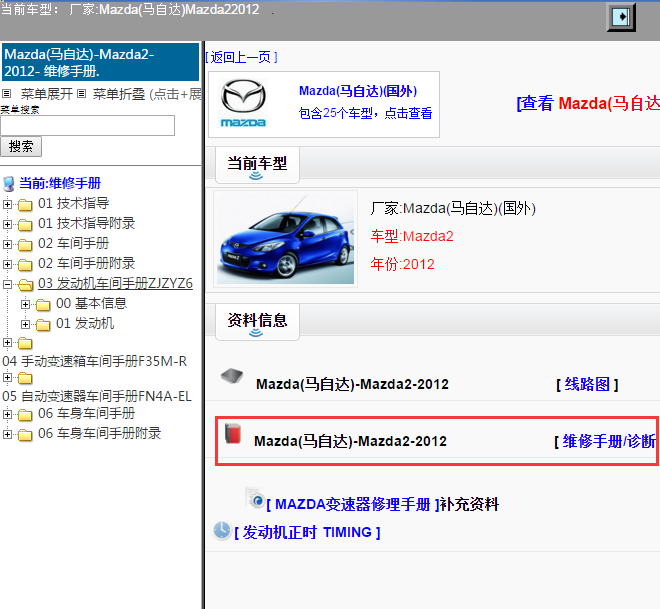Click the red book icon for 维修手册 row
660x609 pixels.
click(233, 433)
